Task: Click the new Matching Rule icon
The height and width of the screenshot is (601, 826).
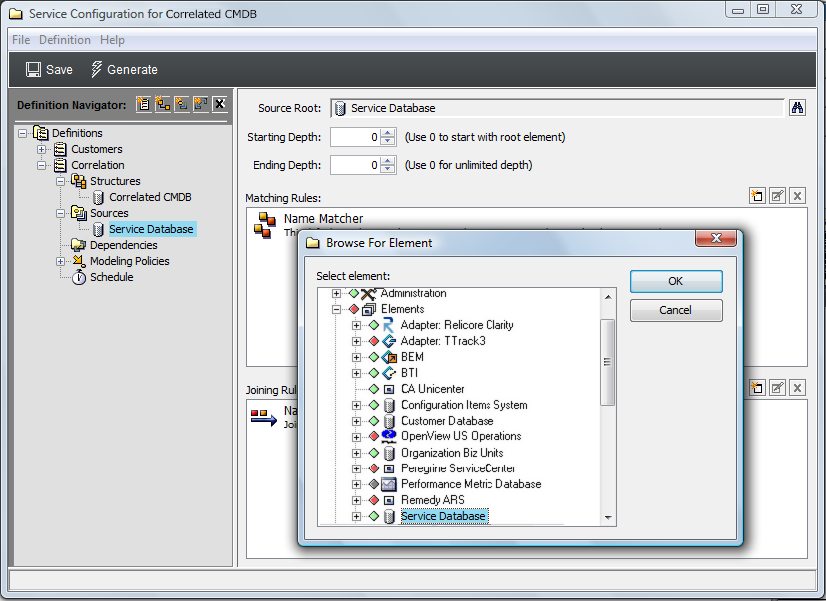Action: (x=757, y=196)
